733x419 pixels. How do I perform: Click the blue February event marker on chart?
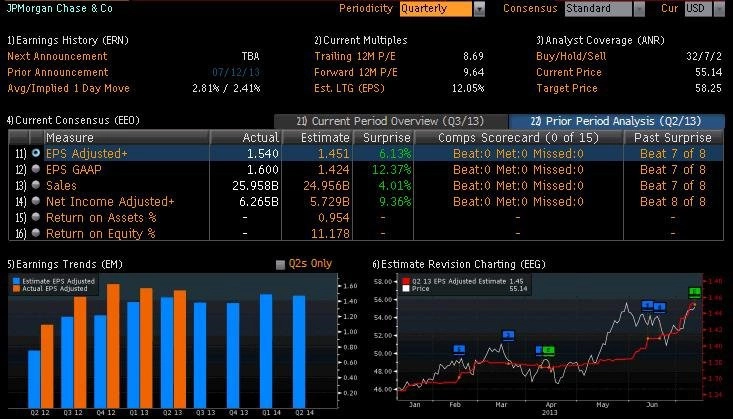click(x=459, y=349)
